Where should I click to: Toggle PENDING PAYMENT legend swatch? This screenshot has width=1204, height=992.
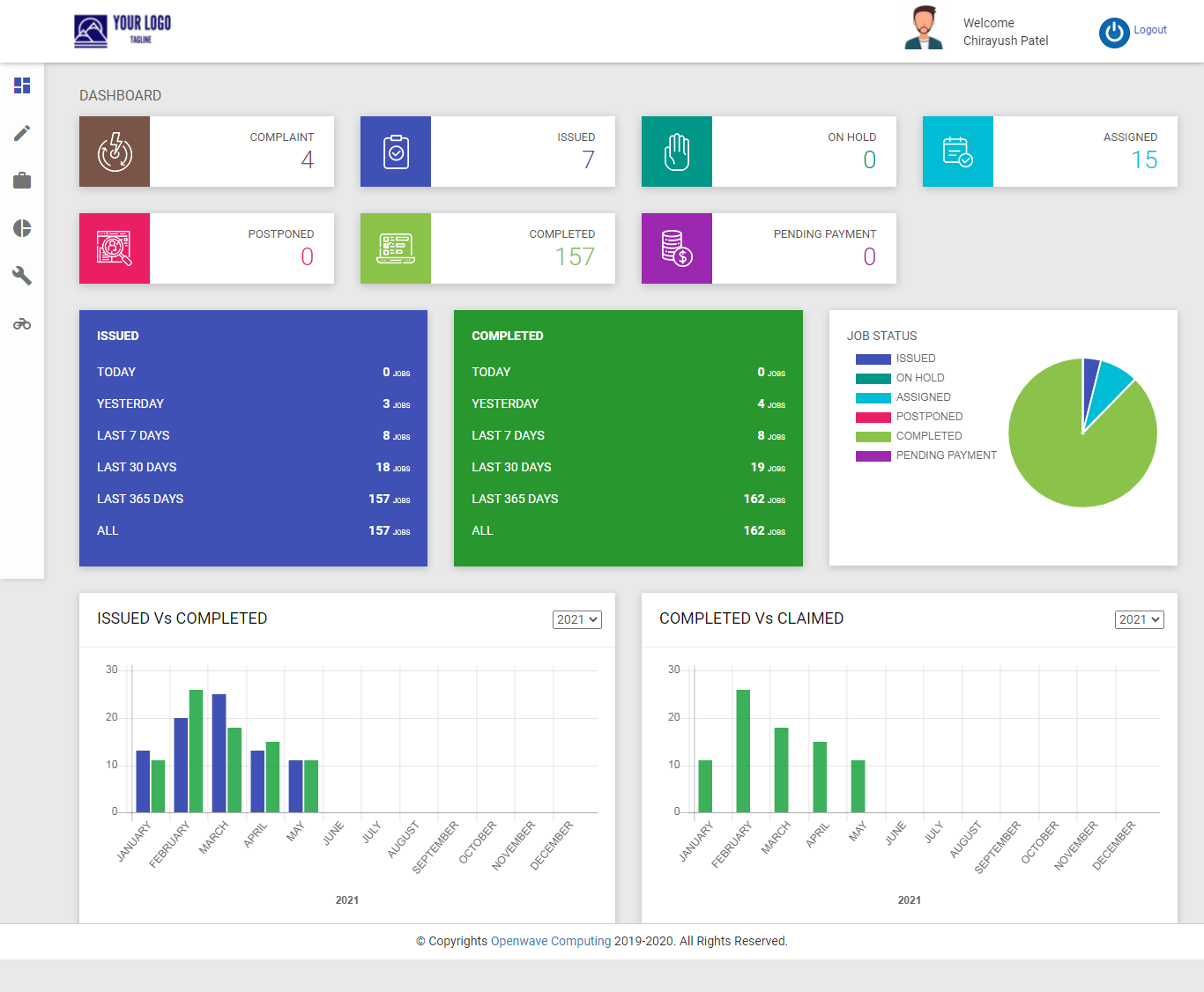click(x=873, y=455)
